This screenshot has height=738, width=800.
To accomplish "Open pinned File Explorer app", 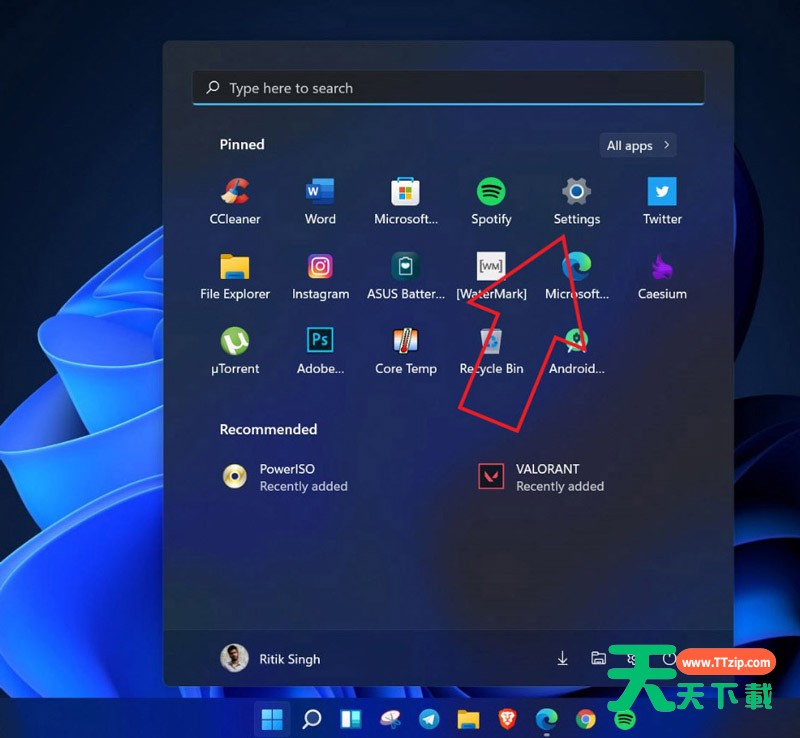I will pyautogui.click(x=235, y=275).
